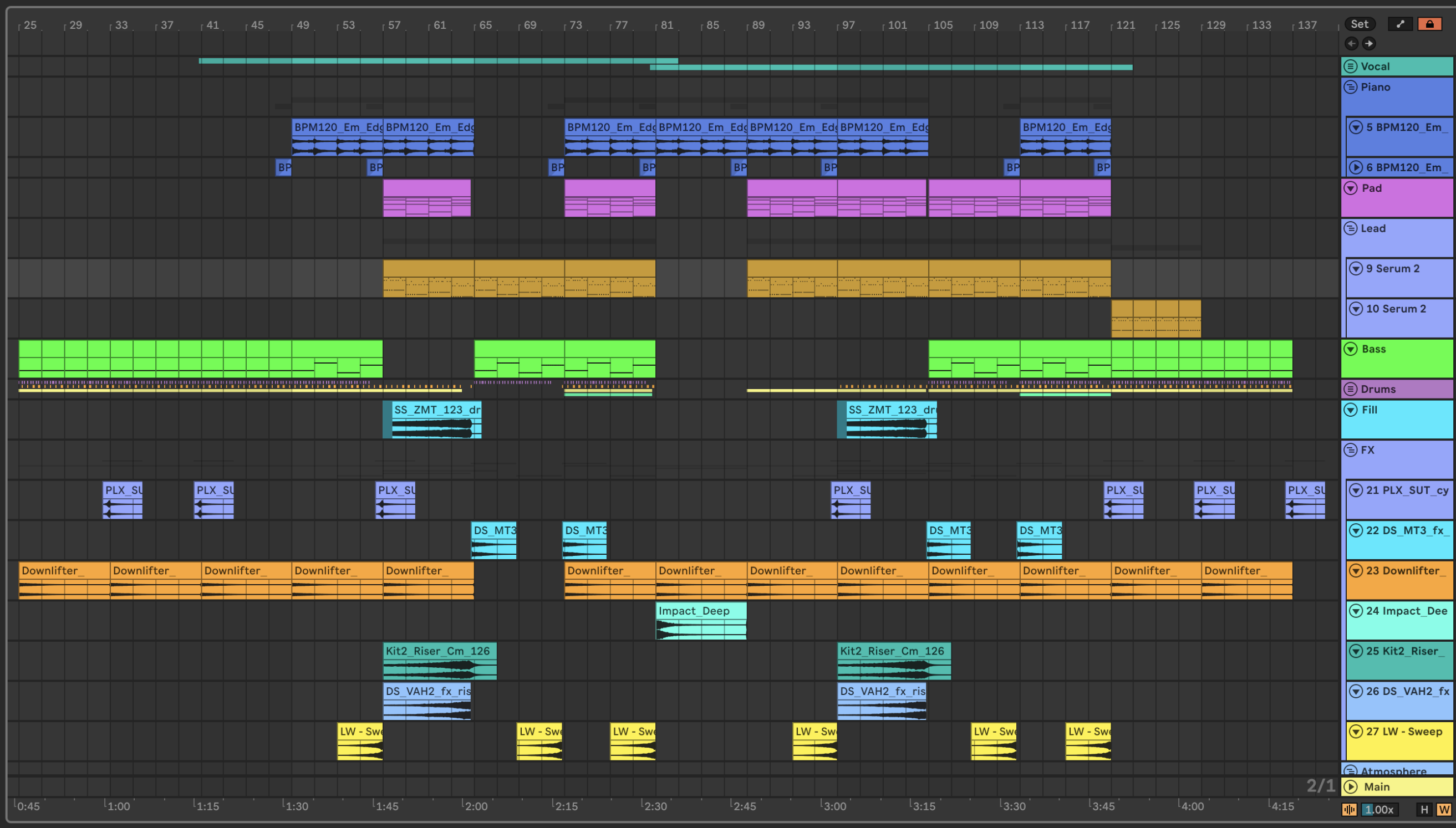Click the Set locator button

[1360, 24]
